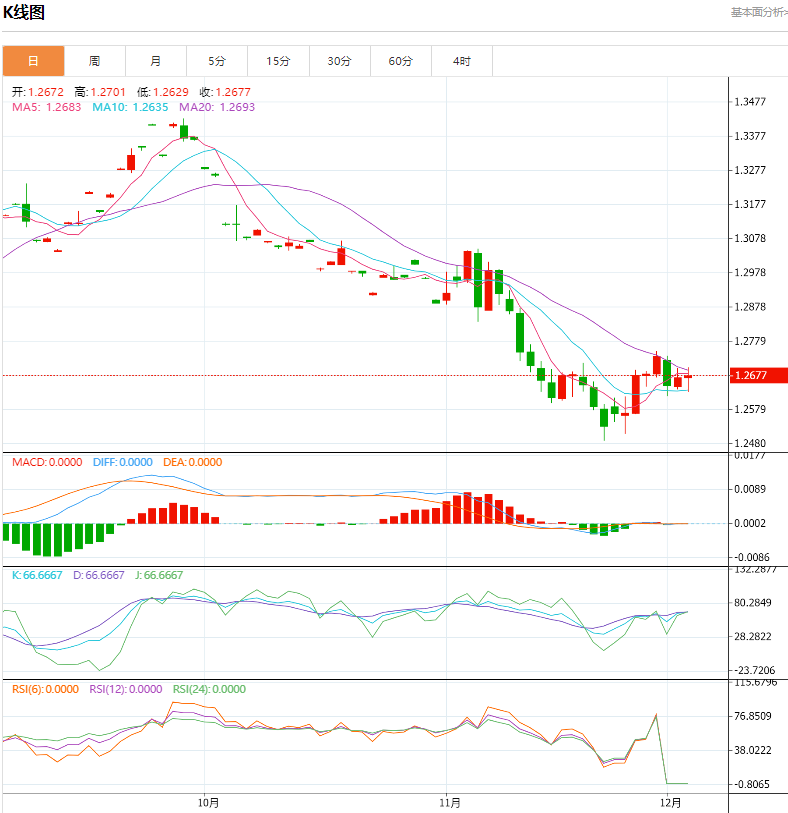
Task: Click the 0.0089 MACD axis label
Action: [750, 489]
